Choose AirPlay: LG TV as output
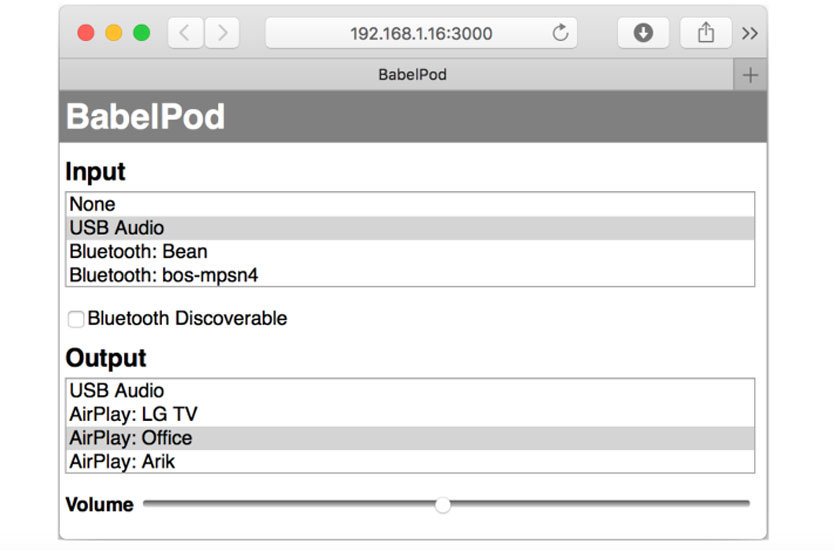Image resolution: width=835 pixels, height=551 pixels. point(410,414)
